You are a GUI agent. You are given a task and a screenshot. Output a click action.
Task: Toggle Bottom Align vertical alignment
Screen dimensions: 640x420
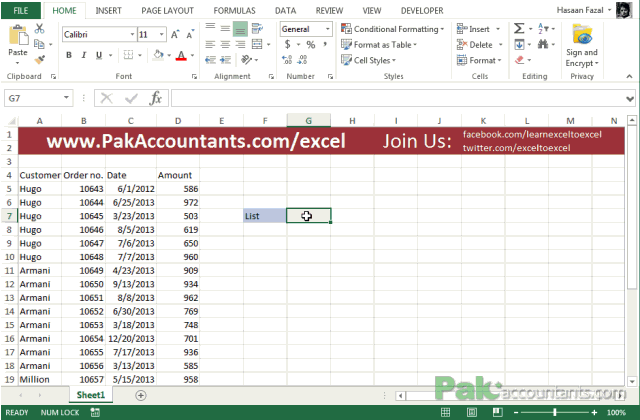click(240, 29)
